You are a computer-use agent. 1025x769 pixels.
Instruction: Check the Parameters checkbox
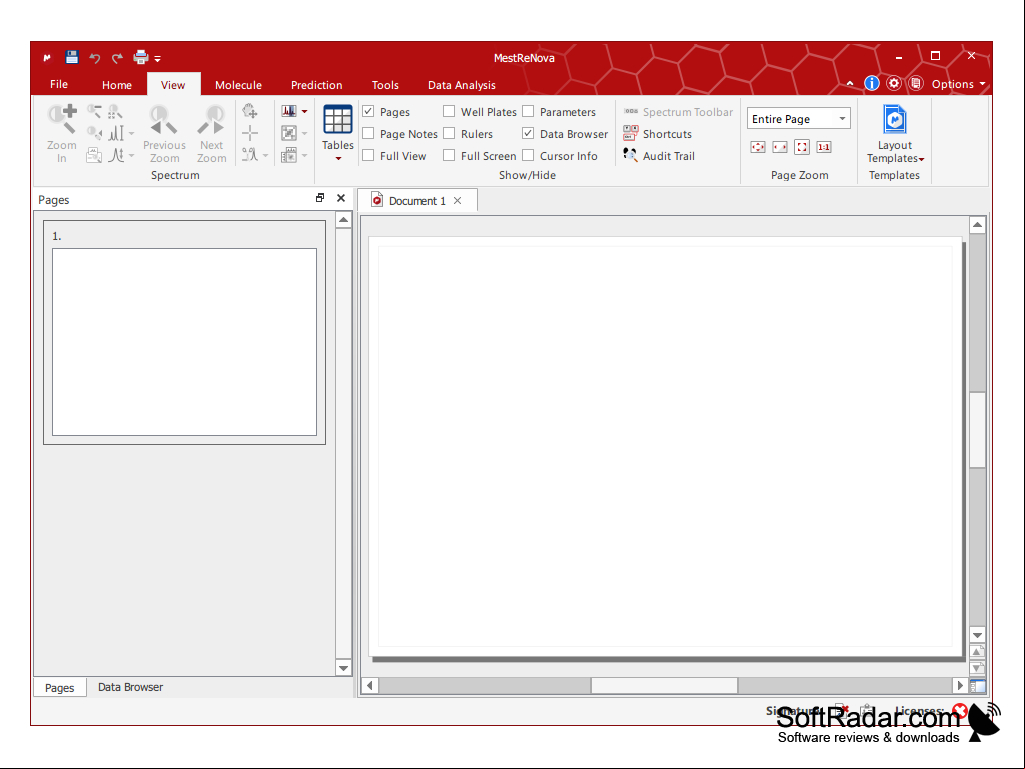pos(528,112)
